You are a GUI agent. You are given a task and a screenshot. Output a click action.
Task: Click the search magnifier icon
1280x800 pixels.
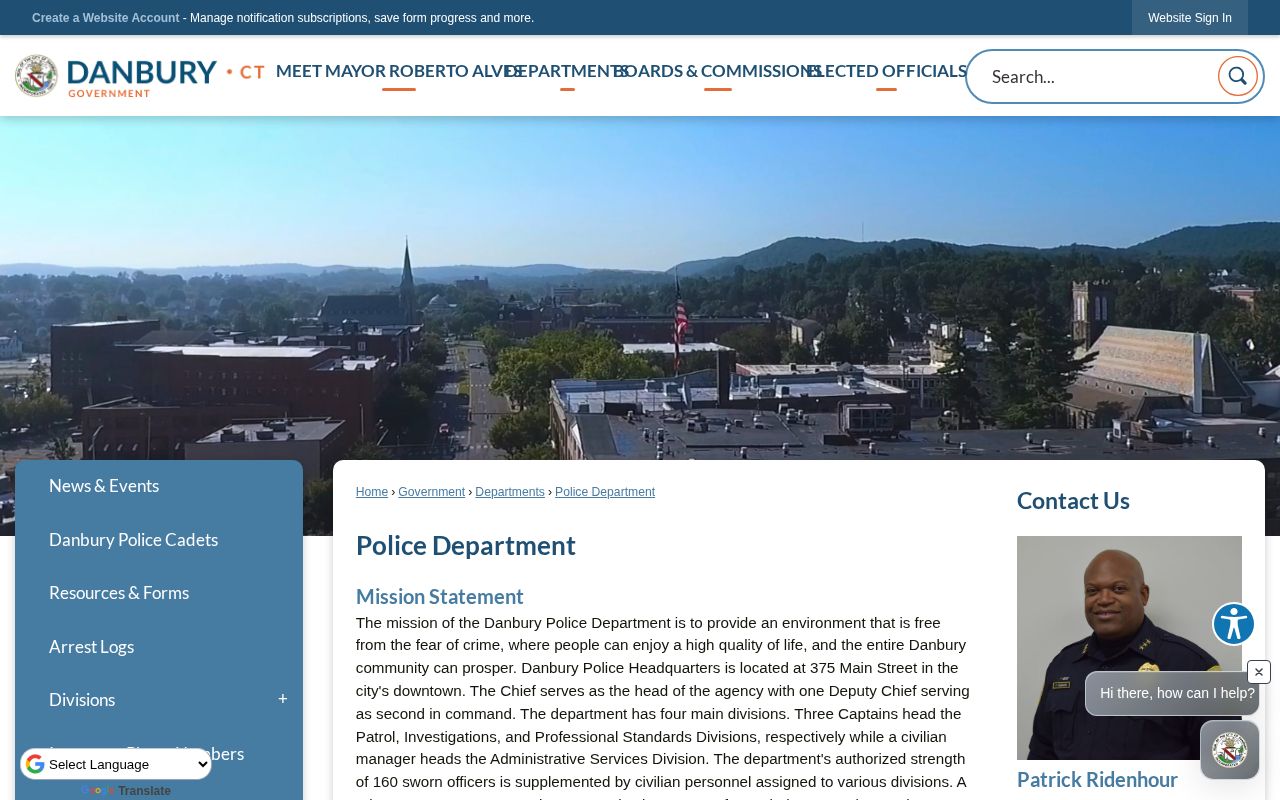1237,76
